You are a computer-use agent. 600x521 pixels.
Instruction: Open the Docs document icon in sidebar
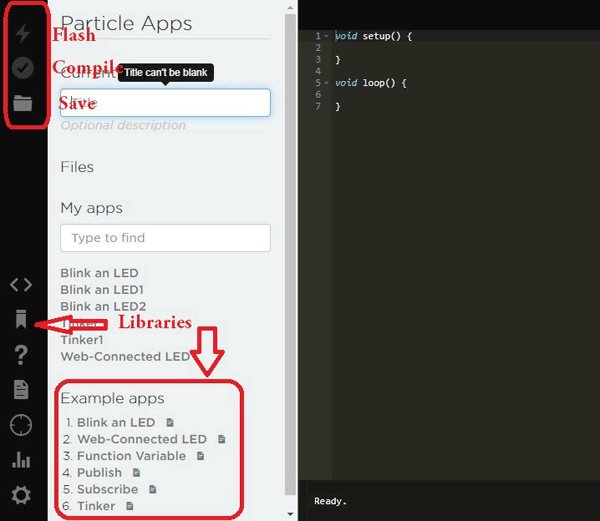point(21,390)
